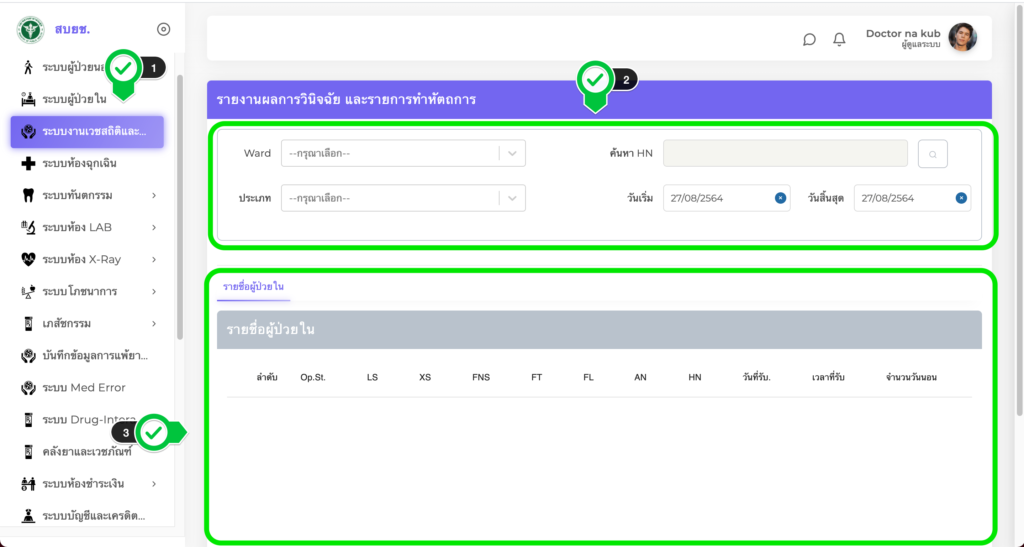The width and height of the screenshot is (1024, 547).
Task: Click the LAB microscope icon
Action: tap(28, 227)
